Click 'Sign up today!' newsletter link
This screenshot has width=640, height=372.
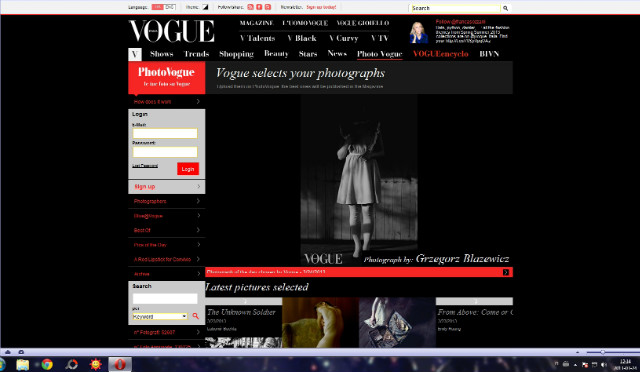point(321,7)
